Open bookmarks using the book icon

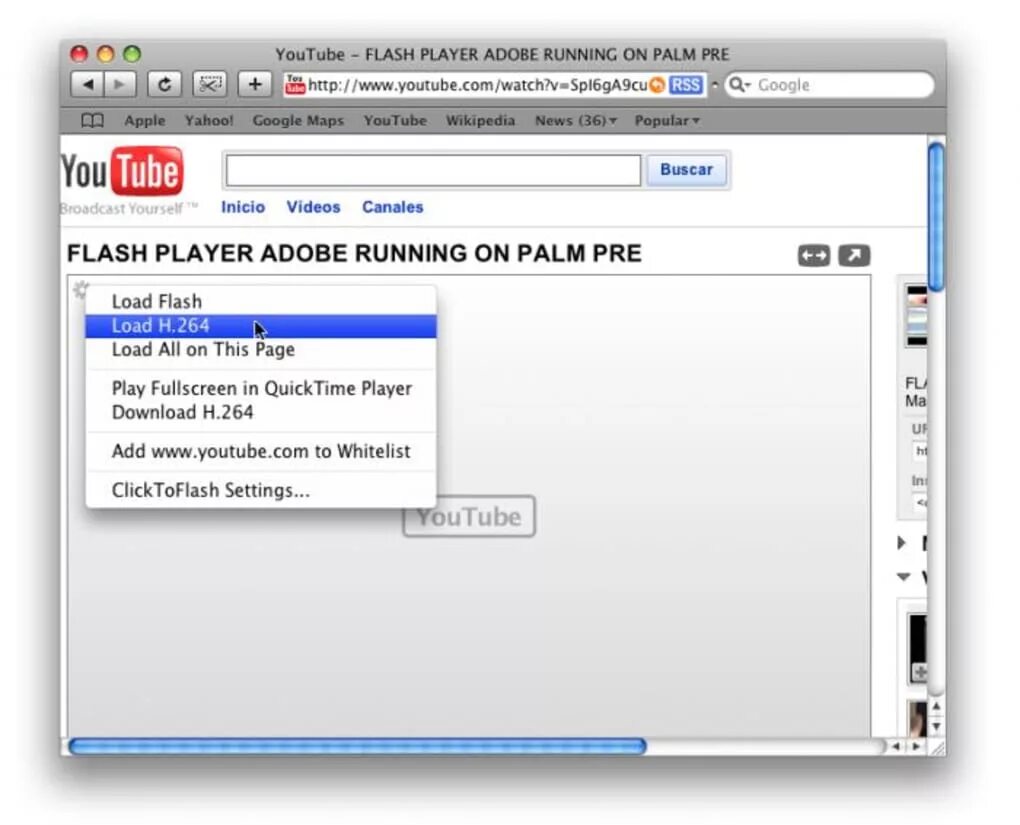pos(91,120)
